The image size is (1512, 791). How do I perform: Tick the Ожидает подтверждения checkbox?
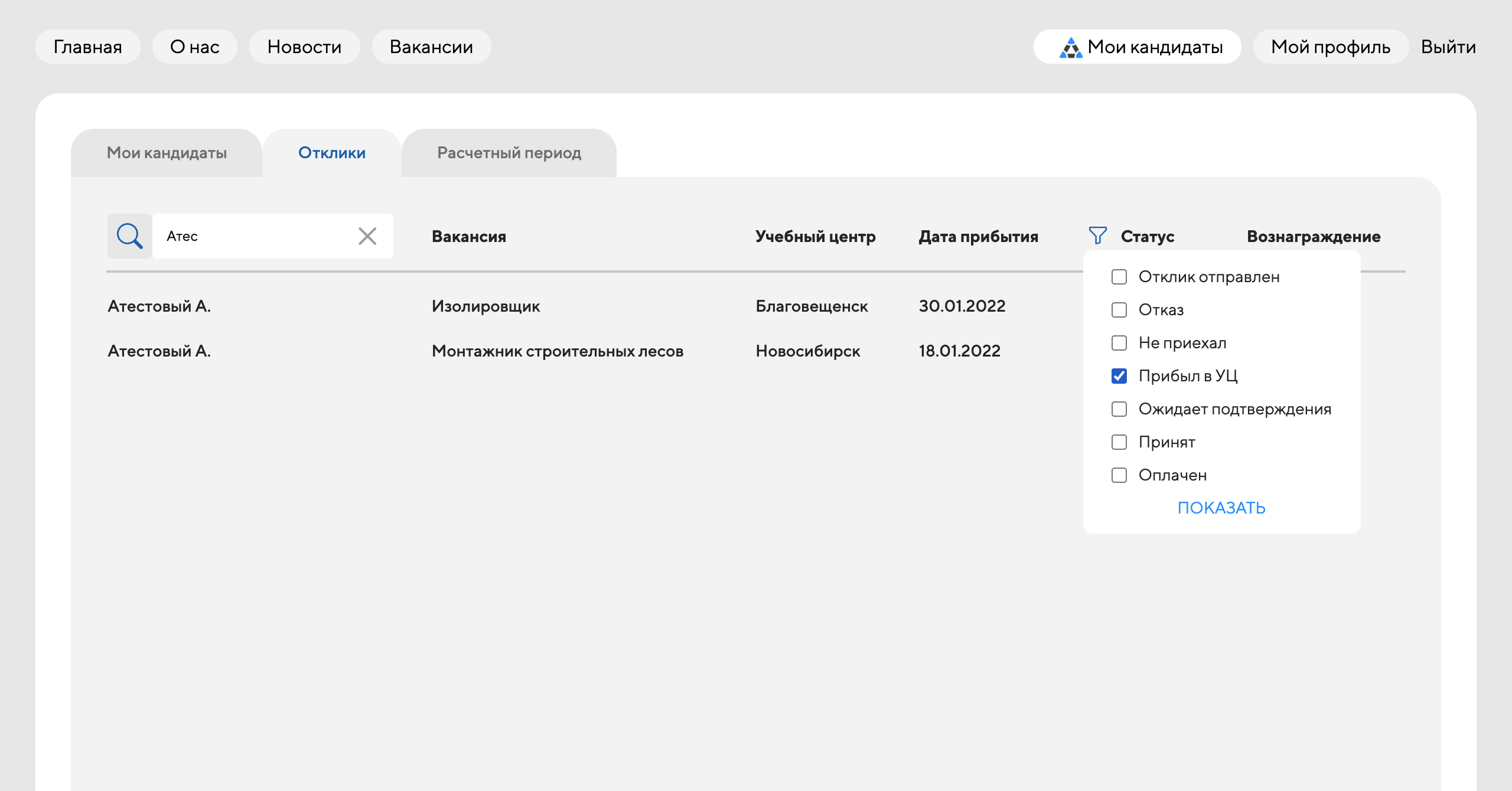1119,409
